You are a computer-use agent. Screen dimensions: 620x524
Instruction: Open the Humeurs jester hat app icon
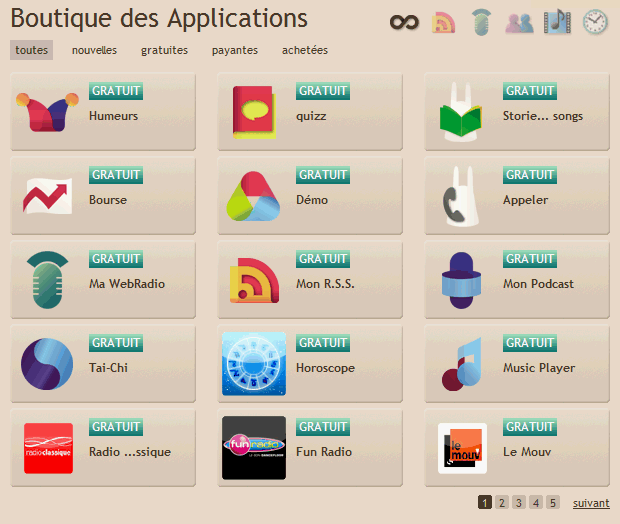[x=47, y=112]
